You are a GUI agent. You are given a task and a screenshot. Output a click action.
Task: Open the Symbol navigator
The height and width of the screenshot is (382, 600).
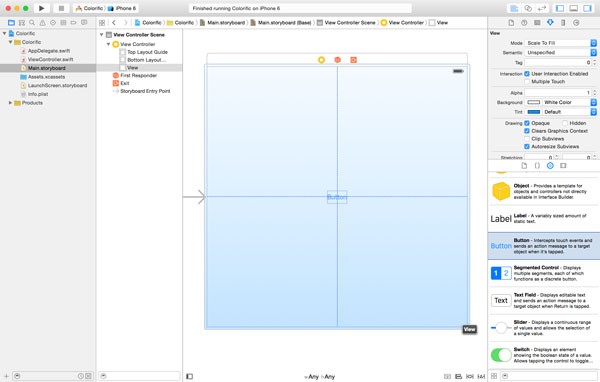pos(22,23)
